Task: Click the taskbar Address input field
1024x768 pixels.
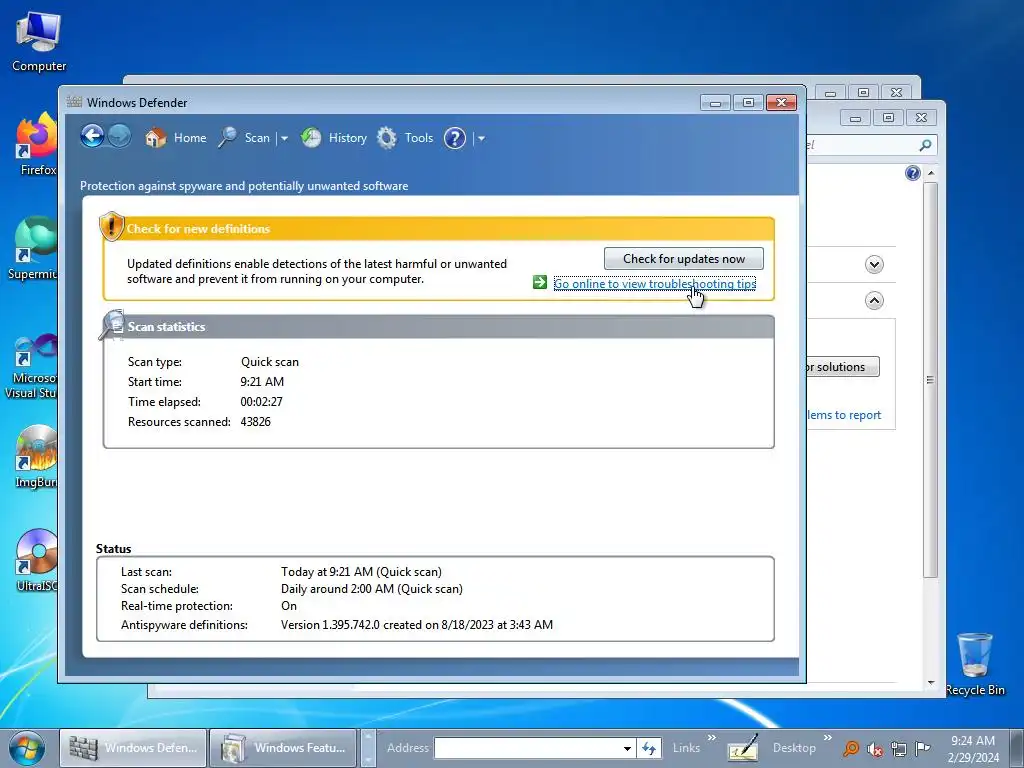Action: click(x=526, y=748)
